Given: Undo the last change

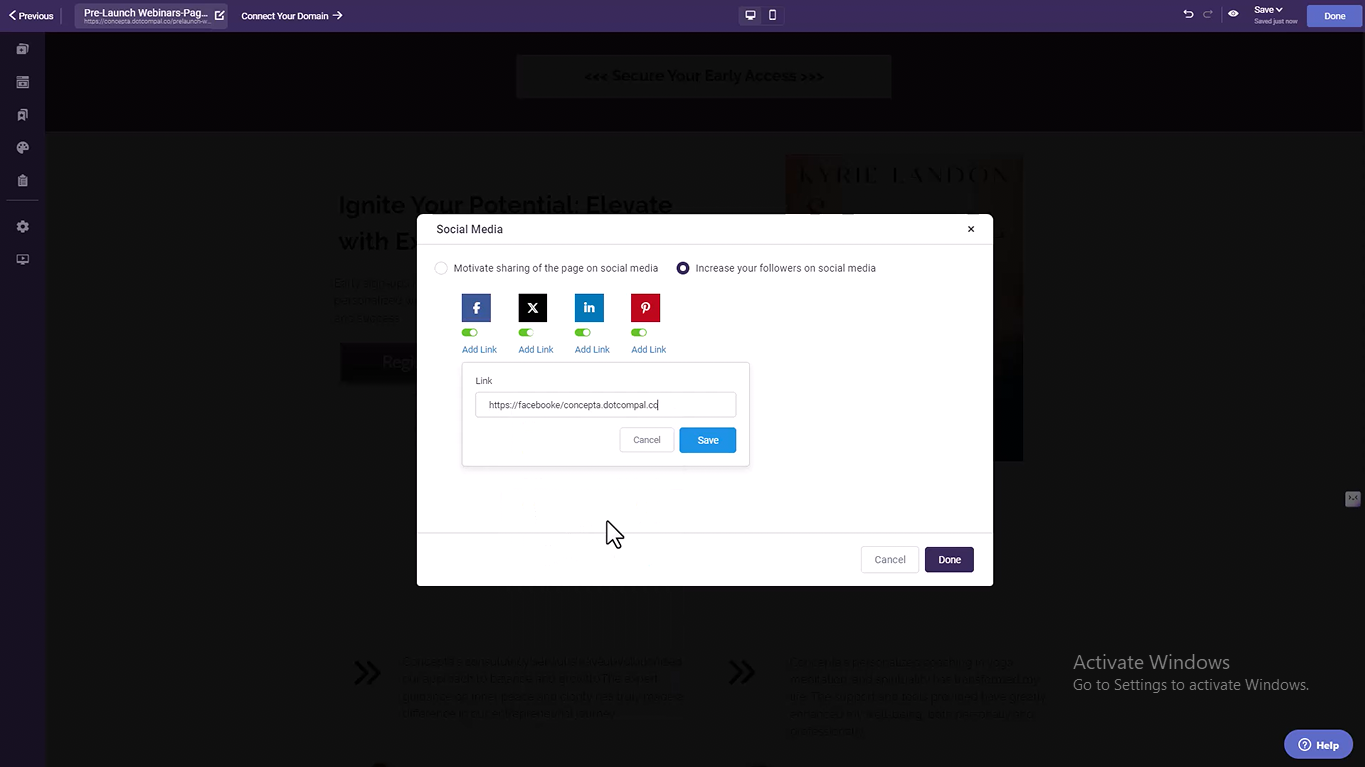Looking at the screenshot, I should coord(1188,15).
